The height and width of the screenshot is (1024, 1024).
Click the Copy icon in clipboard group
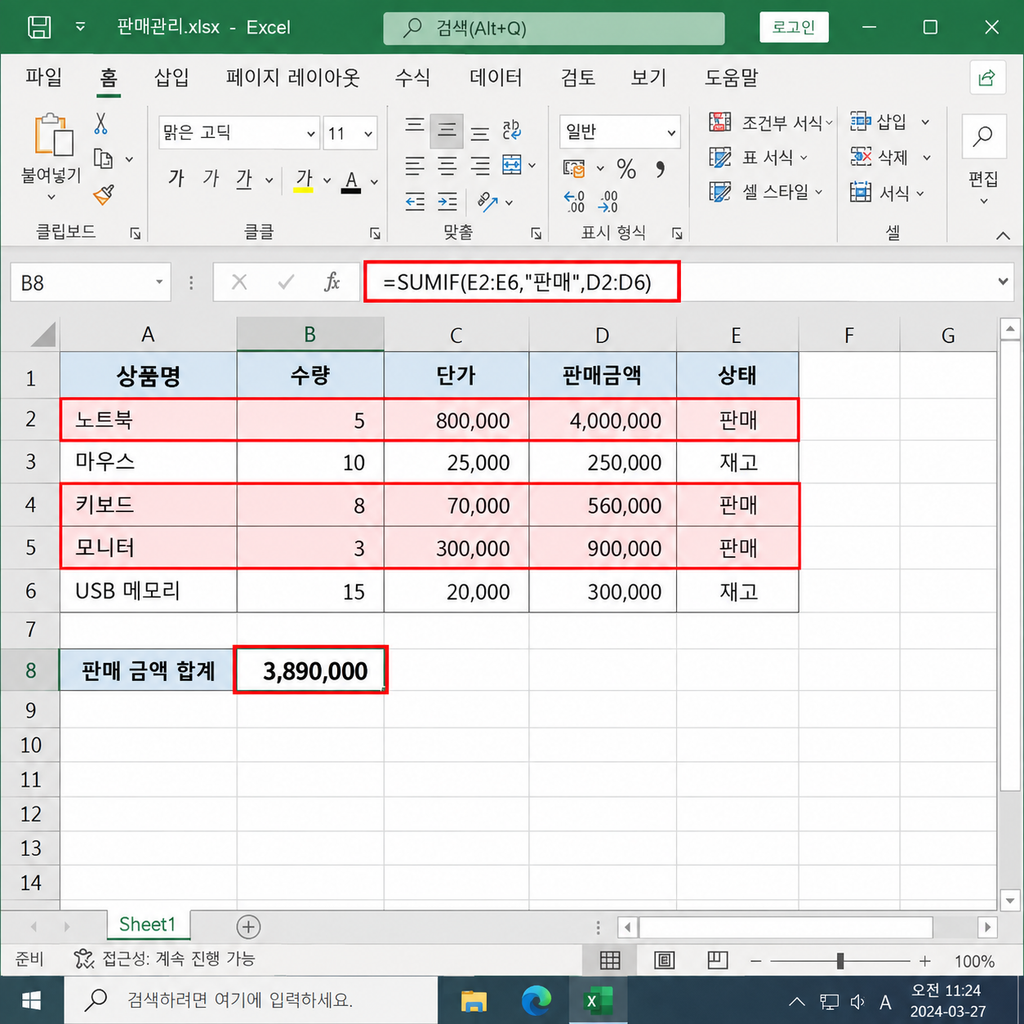tap(103, 159)
